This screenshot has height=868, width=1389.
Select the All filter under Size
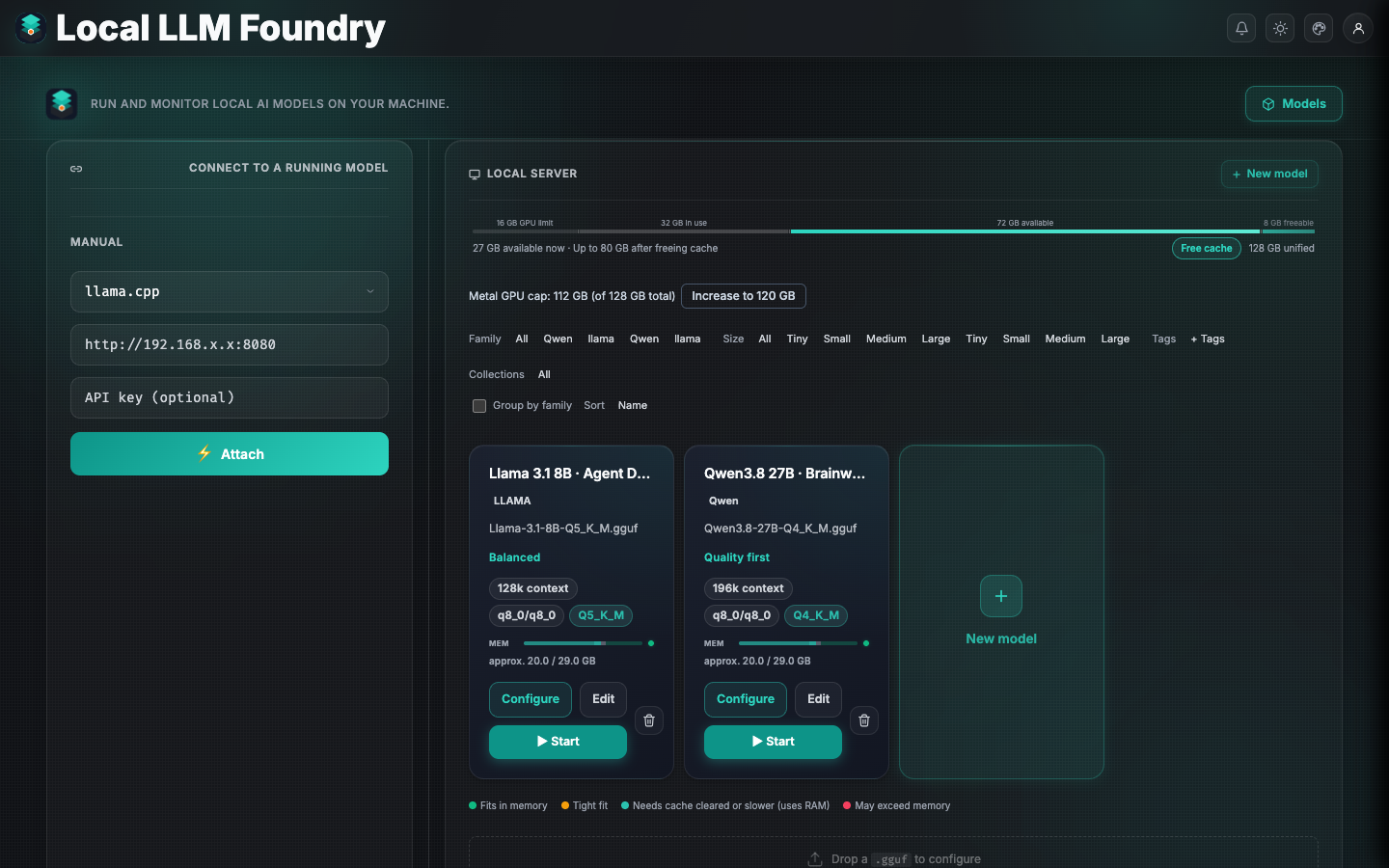[x=765, y=339]
